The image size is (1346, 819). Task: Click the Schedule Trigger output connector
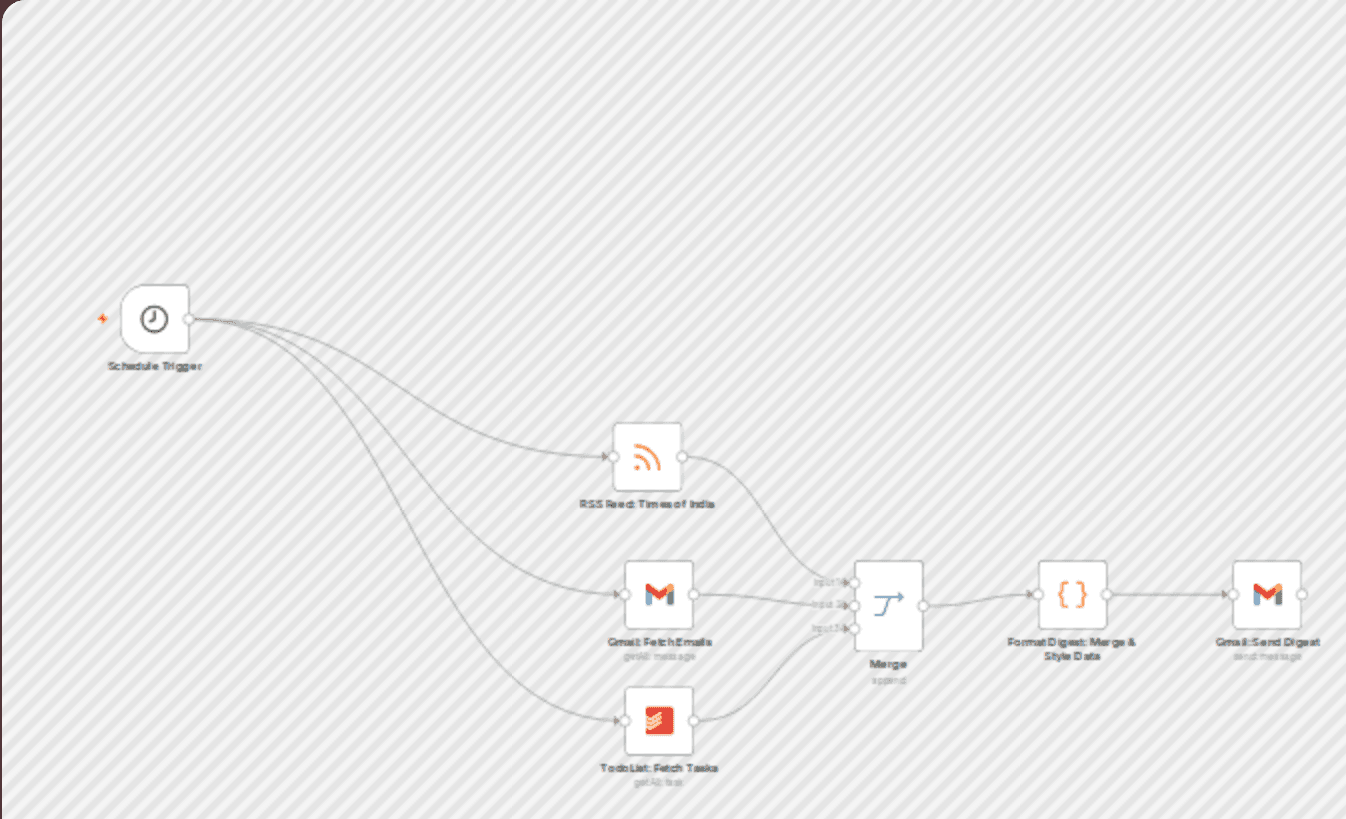point(189,319)
